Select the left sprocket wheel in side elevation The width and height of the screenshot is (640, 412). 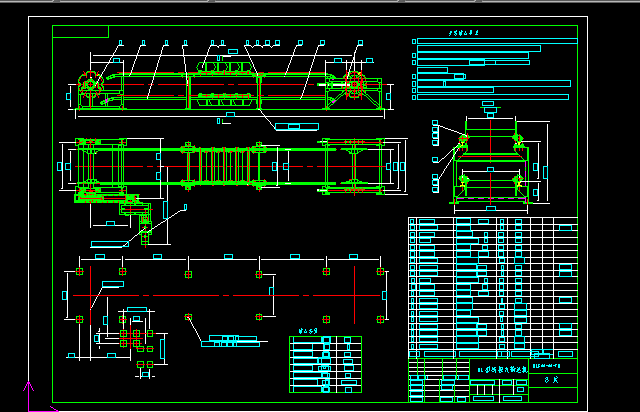tap(90, 85)
